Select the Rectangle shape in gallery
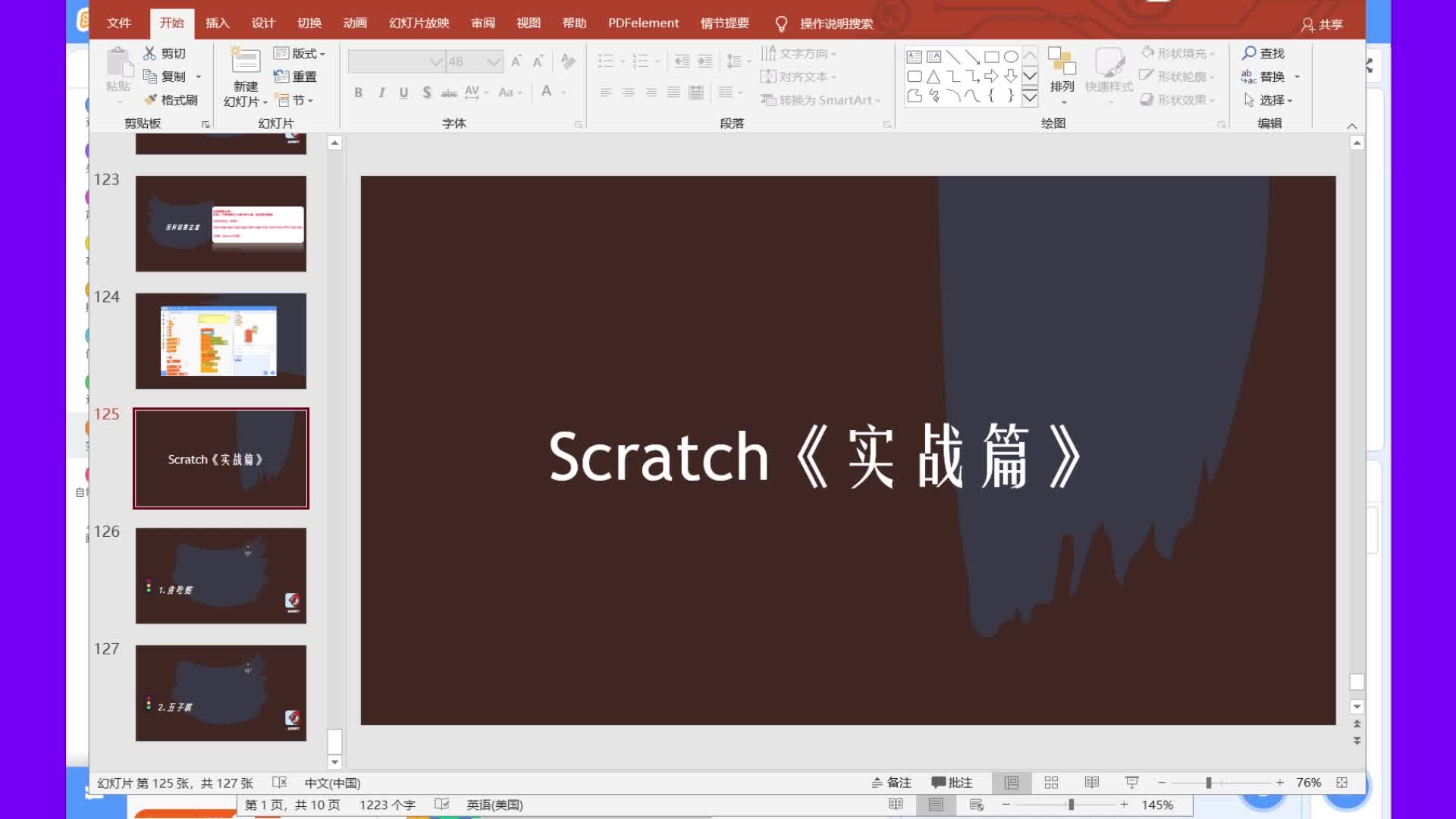This screenshot has height=819, width=1456. (x=991, y=57)
